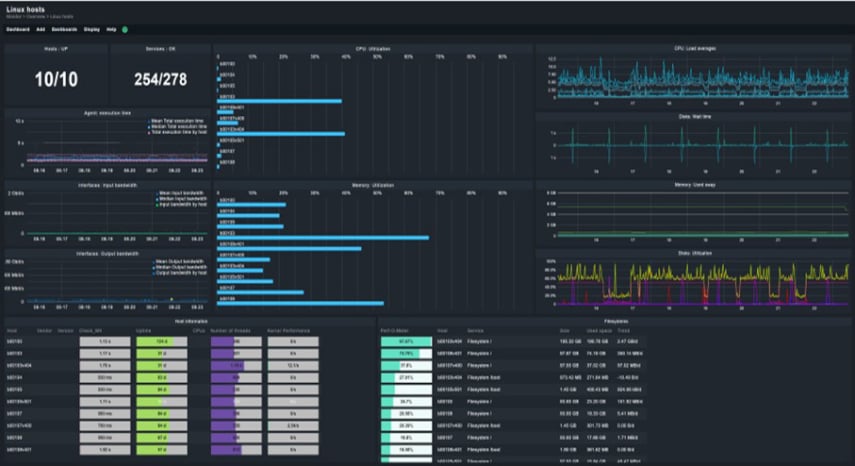855x466 pixels.
Task: Sort Filesystems table by Used space column
Action: pyautogui.click(x=600, y=329)
